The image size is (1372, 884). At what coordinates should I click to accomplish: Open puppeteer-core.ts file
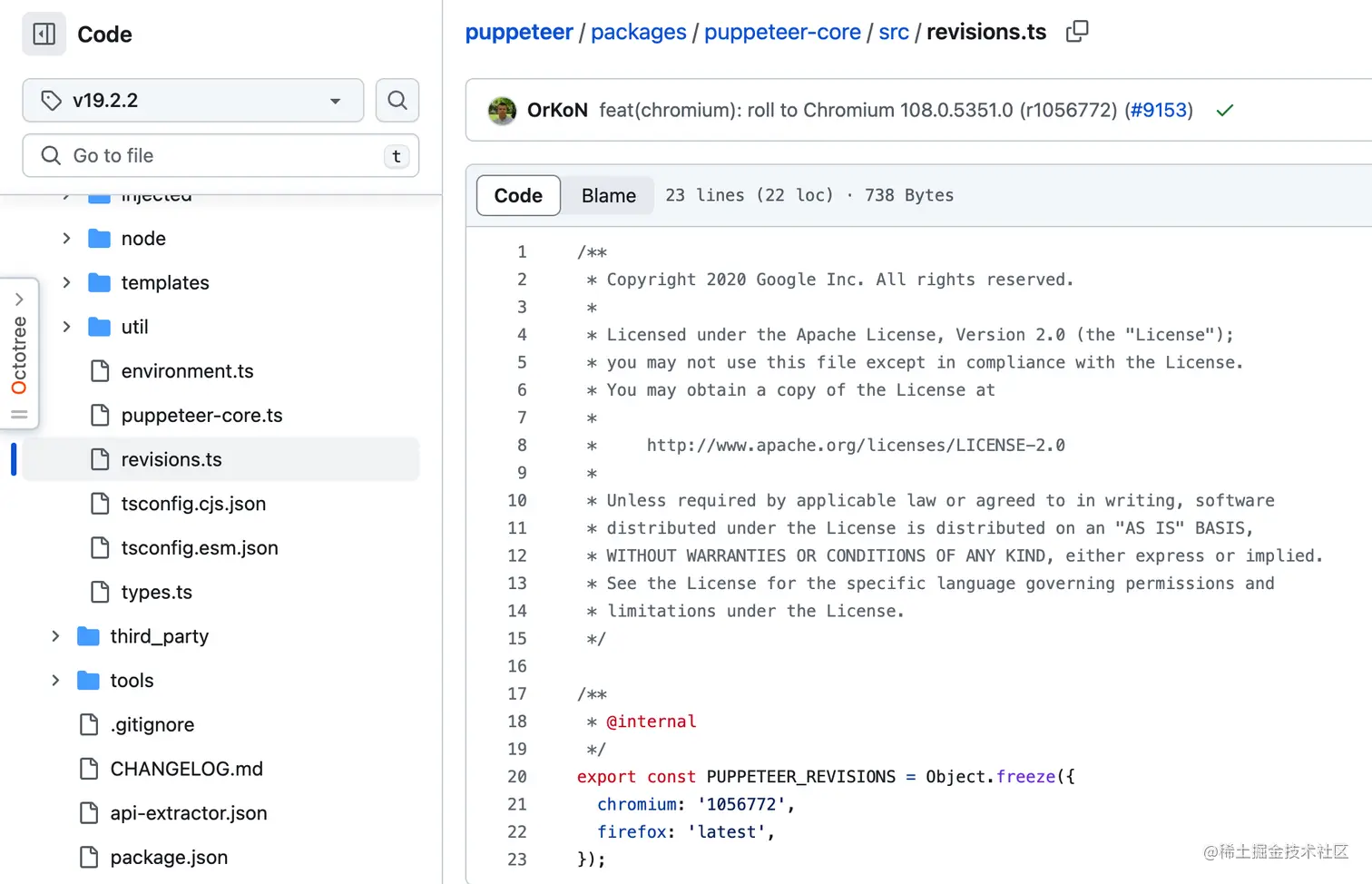[201, 416]
